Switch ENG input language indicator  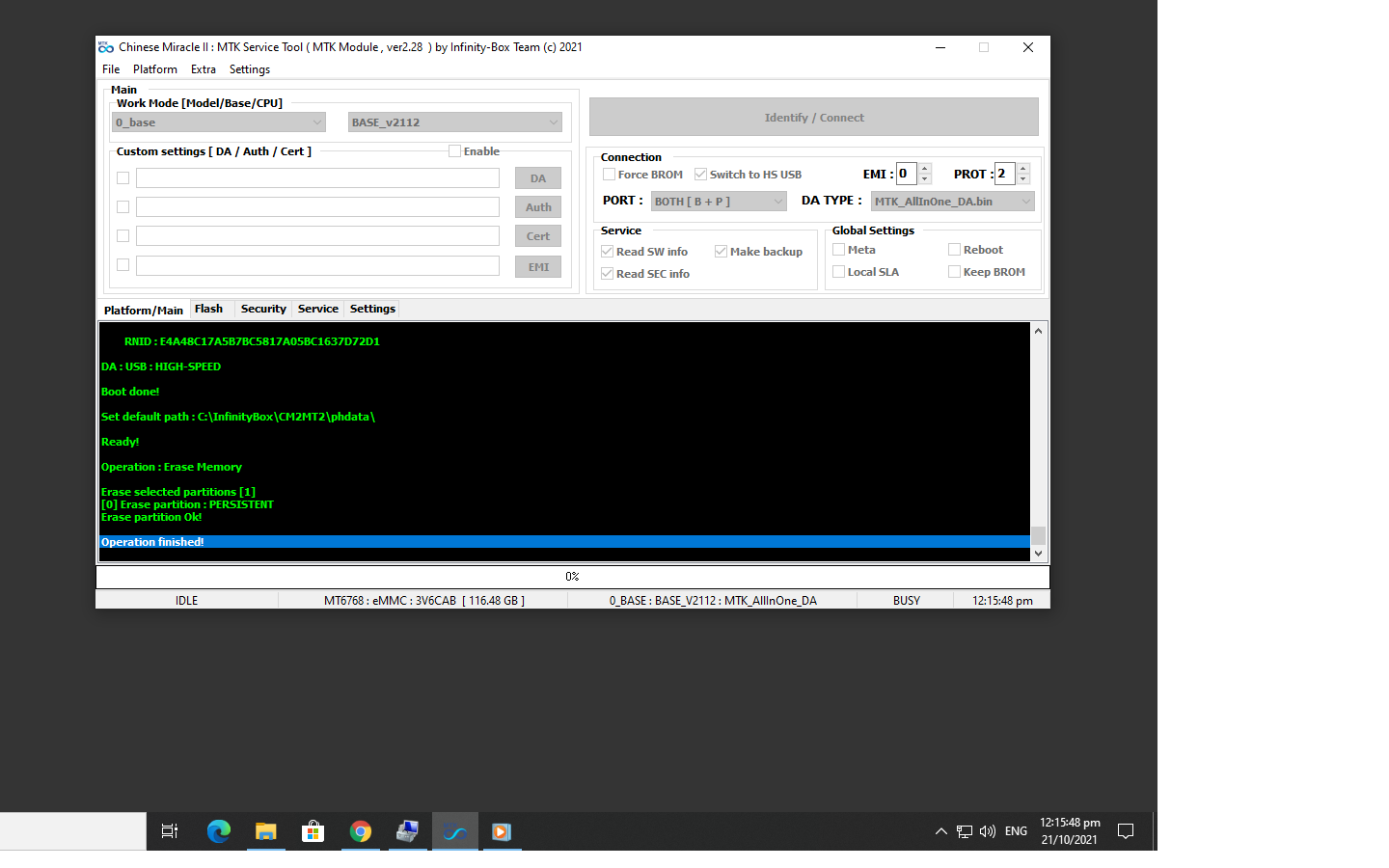[x=1016, y=831]
